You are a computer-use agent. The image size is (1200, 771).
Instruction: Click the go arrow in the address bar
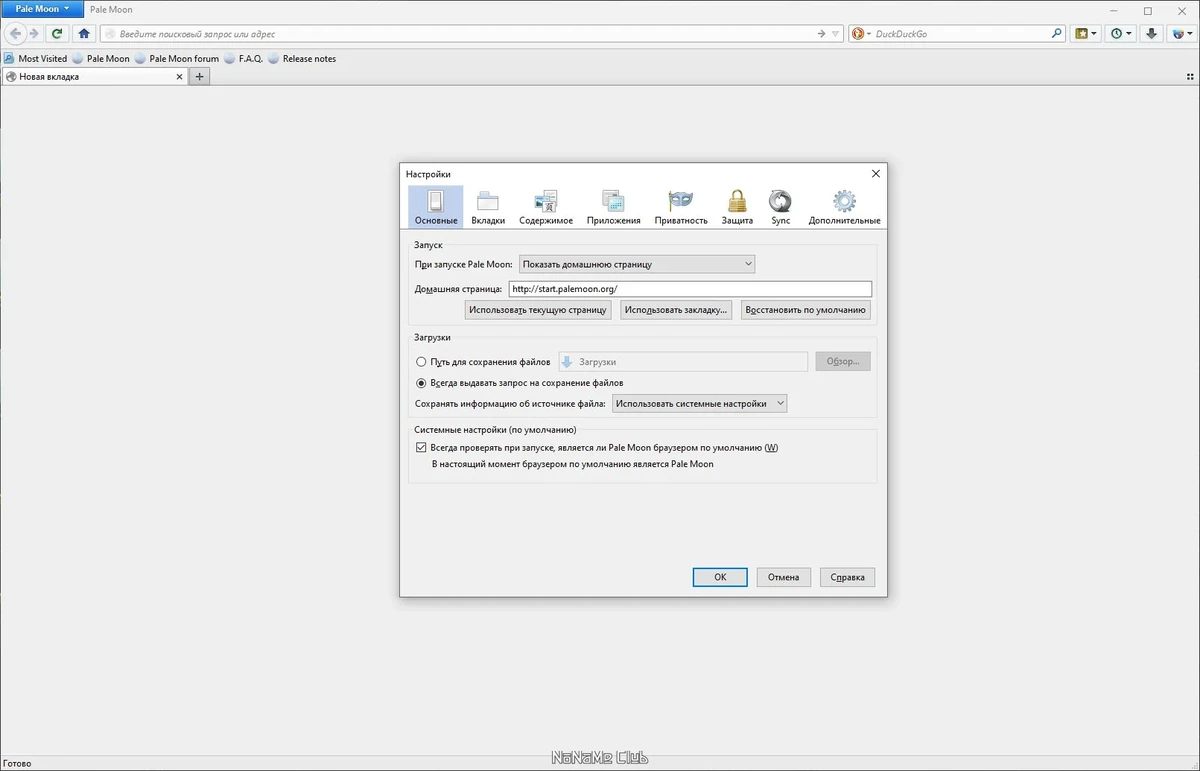tap(821, 33)
